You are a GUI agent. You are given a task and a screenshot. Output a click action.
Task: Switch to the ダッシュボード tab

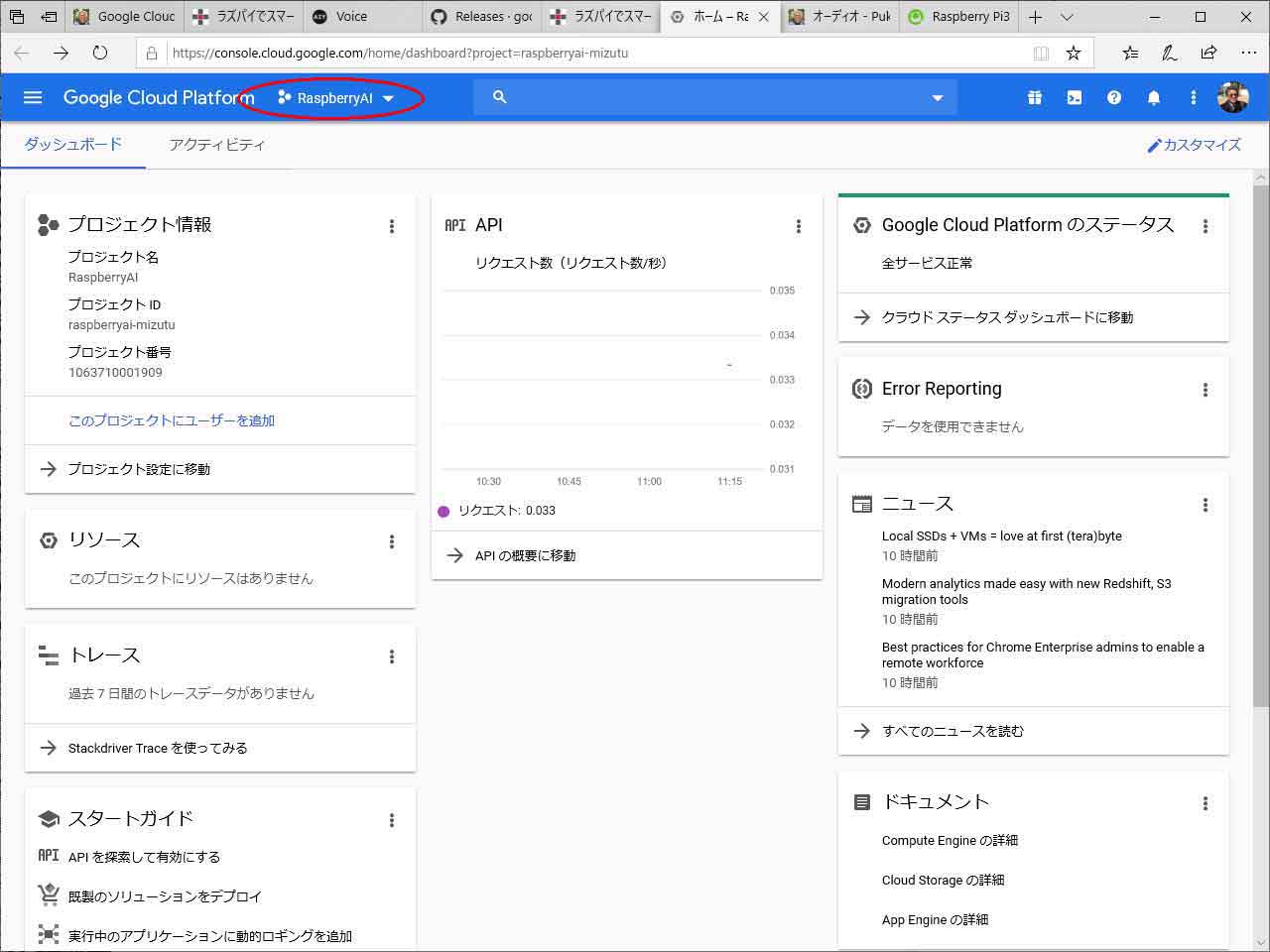(73, 145)
